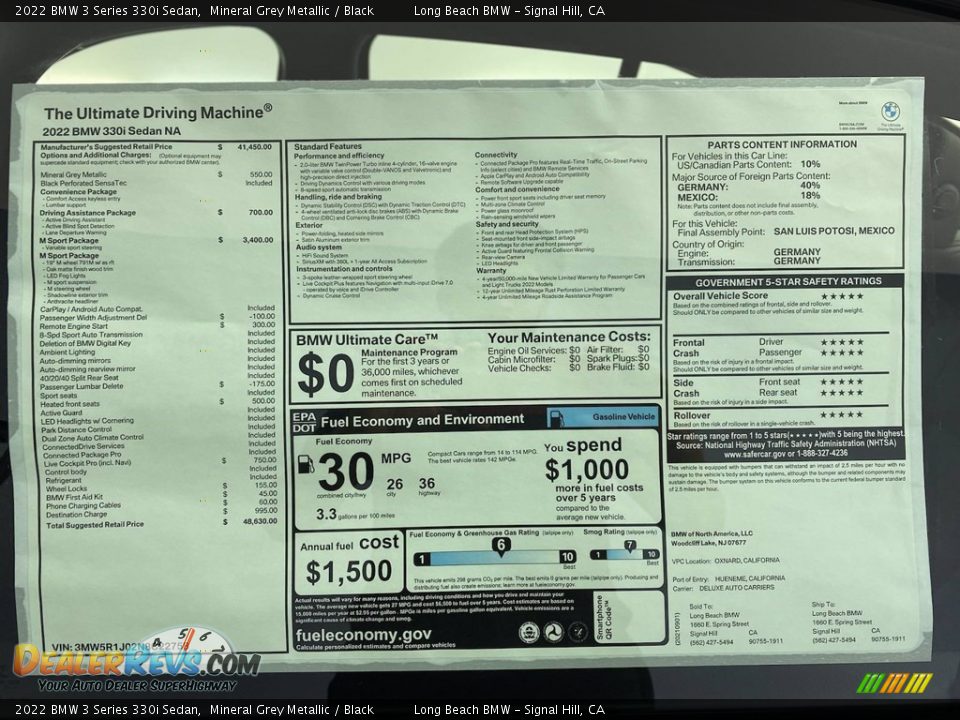Click the large $0 maintenance figure
This screenshot has width=960, height=720.
pyautogui.click(x=326, y=373)
